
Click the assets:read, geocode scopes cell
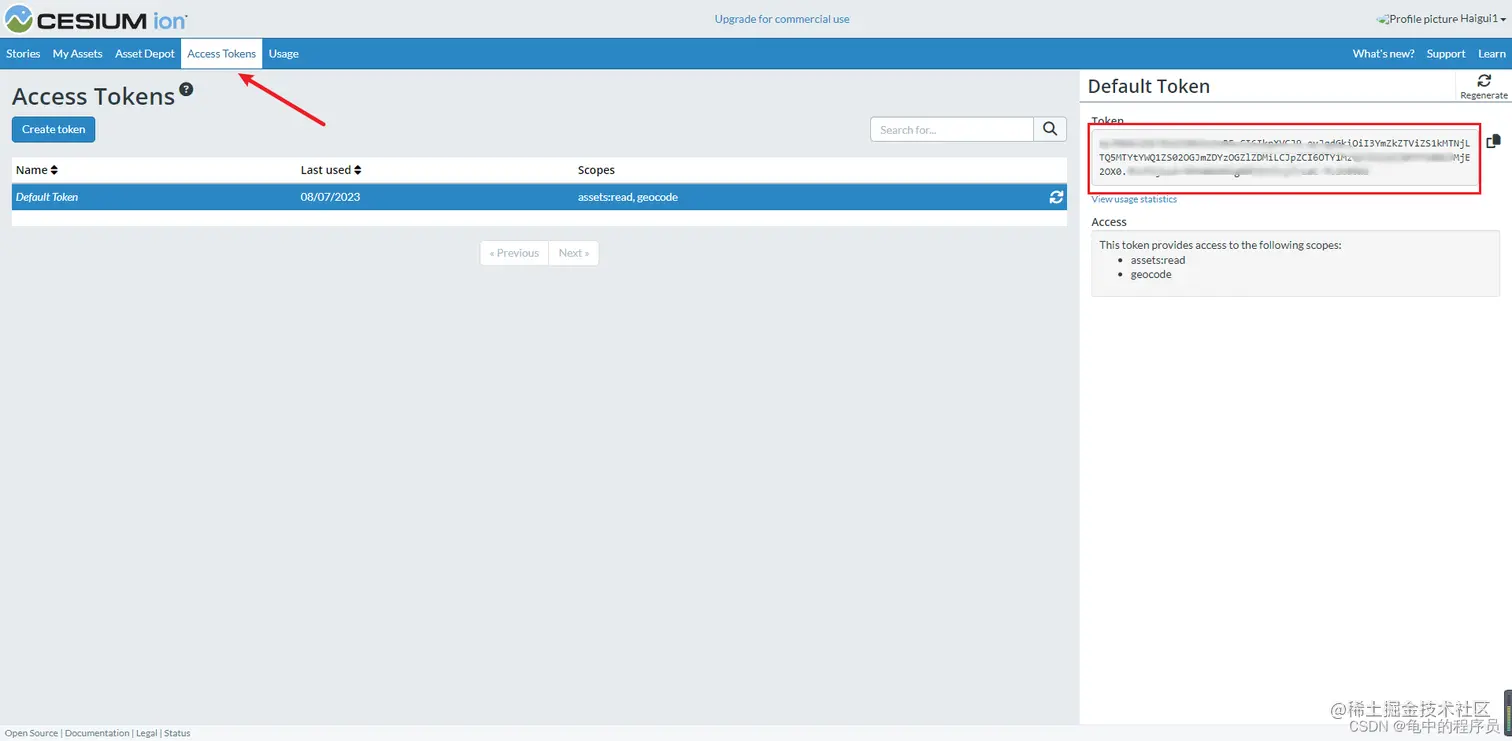coord(628,197)
